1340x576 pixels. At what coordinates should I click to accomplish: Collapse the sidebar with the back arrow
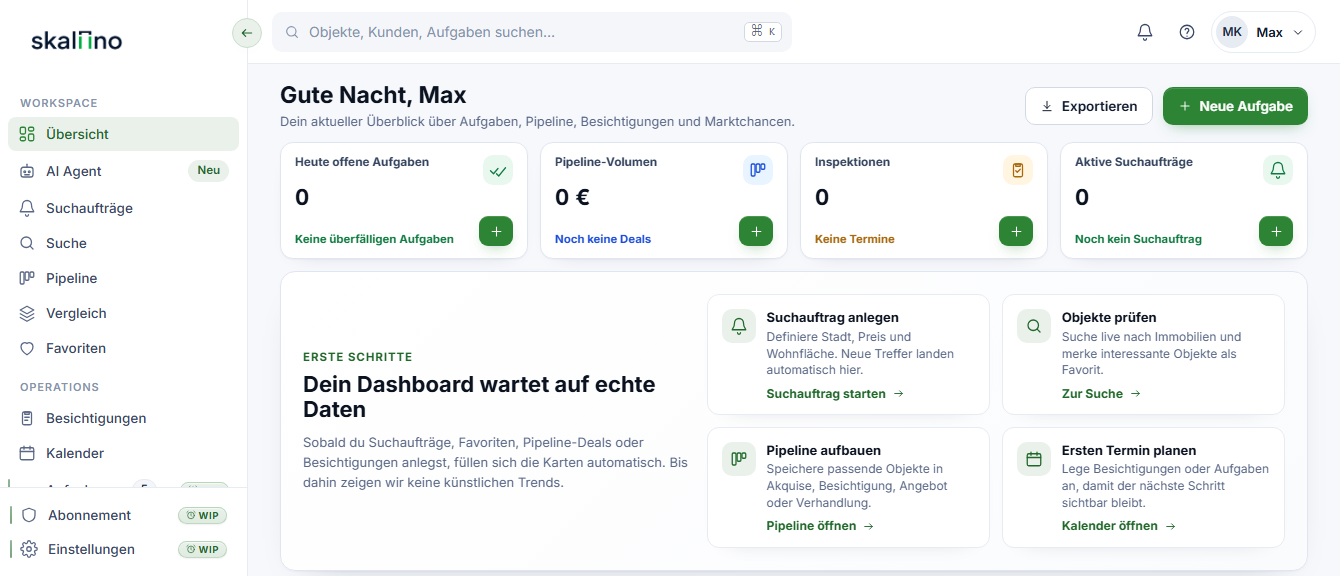[247, 33]
